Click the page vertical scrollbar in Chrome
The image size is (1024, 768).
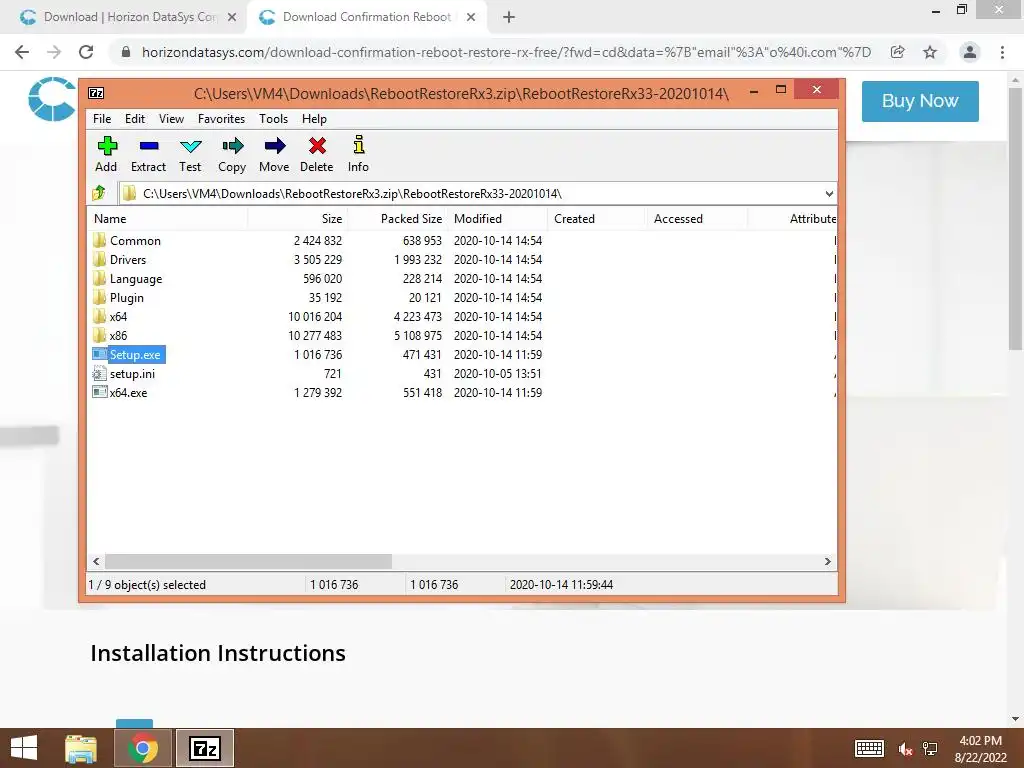(1015, 219)
